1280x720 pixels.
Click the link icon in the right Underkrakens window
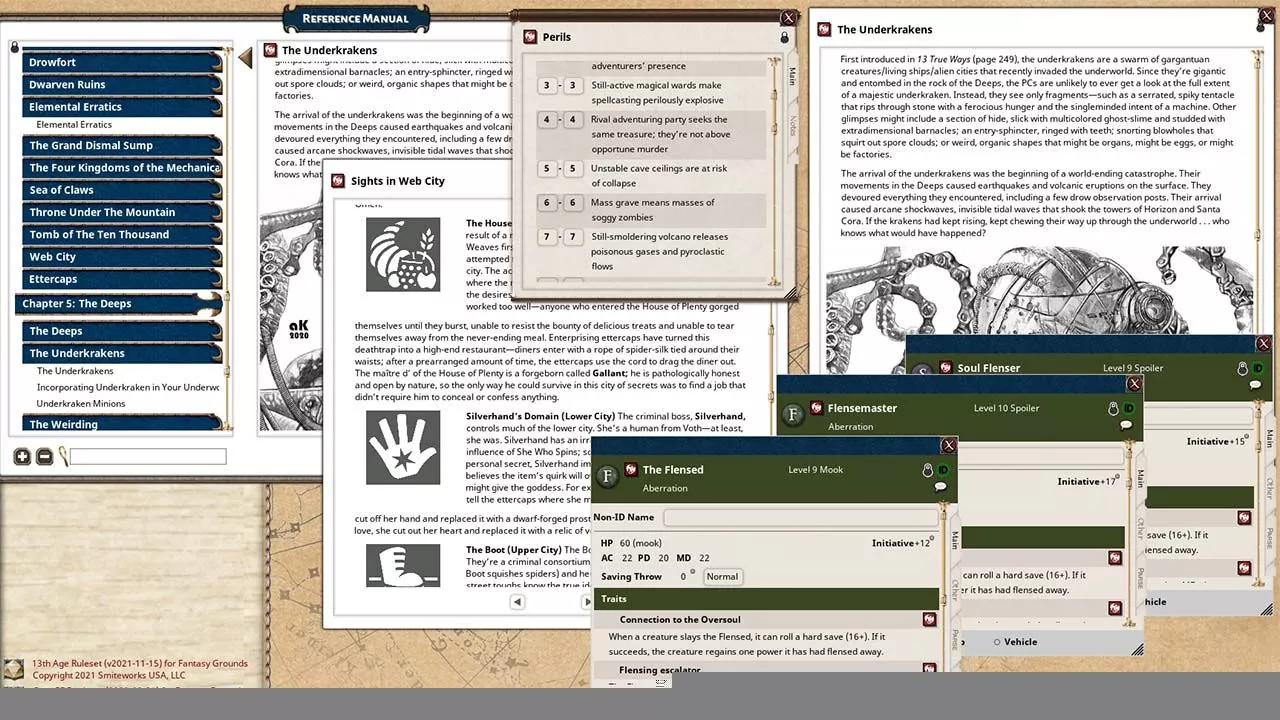click(x=825, y=30)
